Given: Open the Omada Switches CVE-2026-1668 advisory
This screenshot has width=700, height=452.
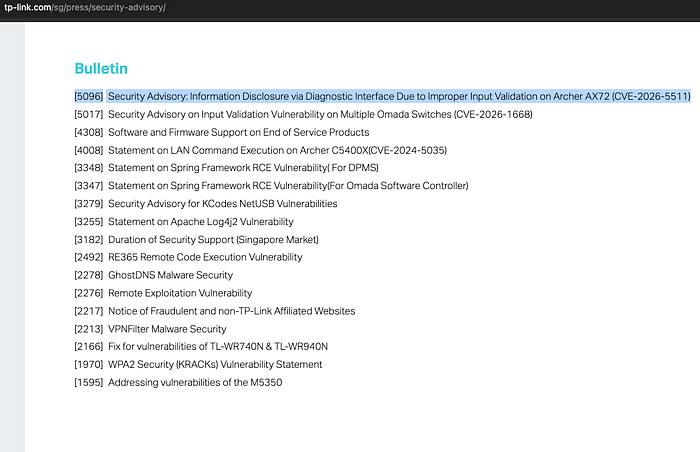Looking at the screenshot, I should coord(320,114).
